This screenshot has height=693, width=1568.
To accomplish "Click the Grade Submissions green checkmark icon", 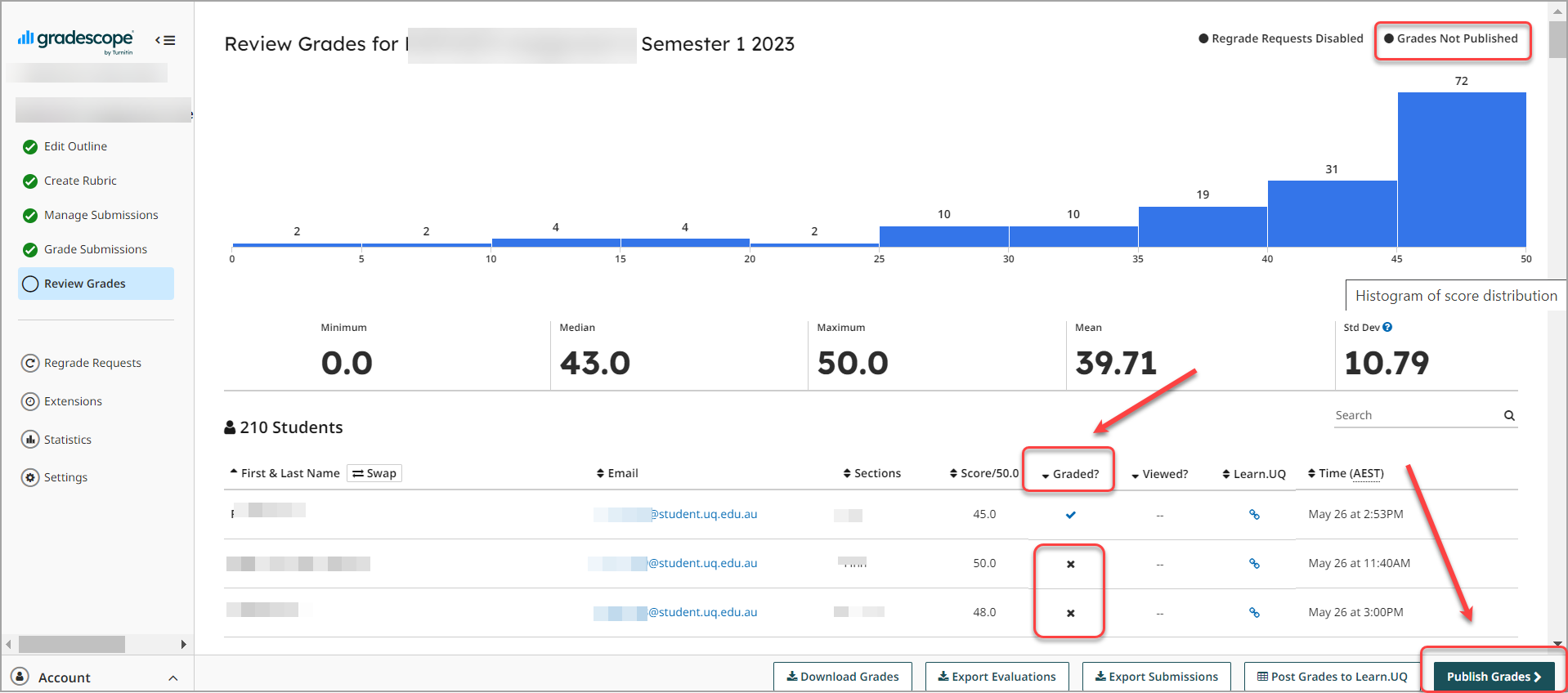I will coord(30,250).
